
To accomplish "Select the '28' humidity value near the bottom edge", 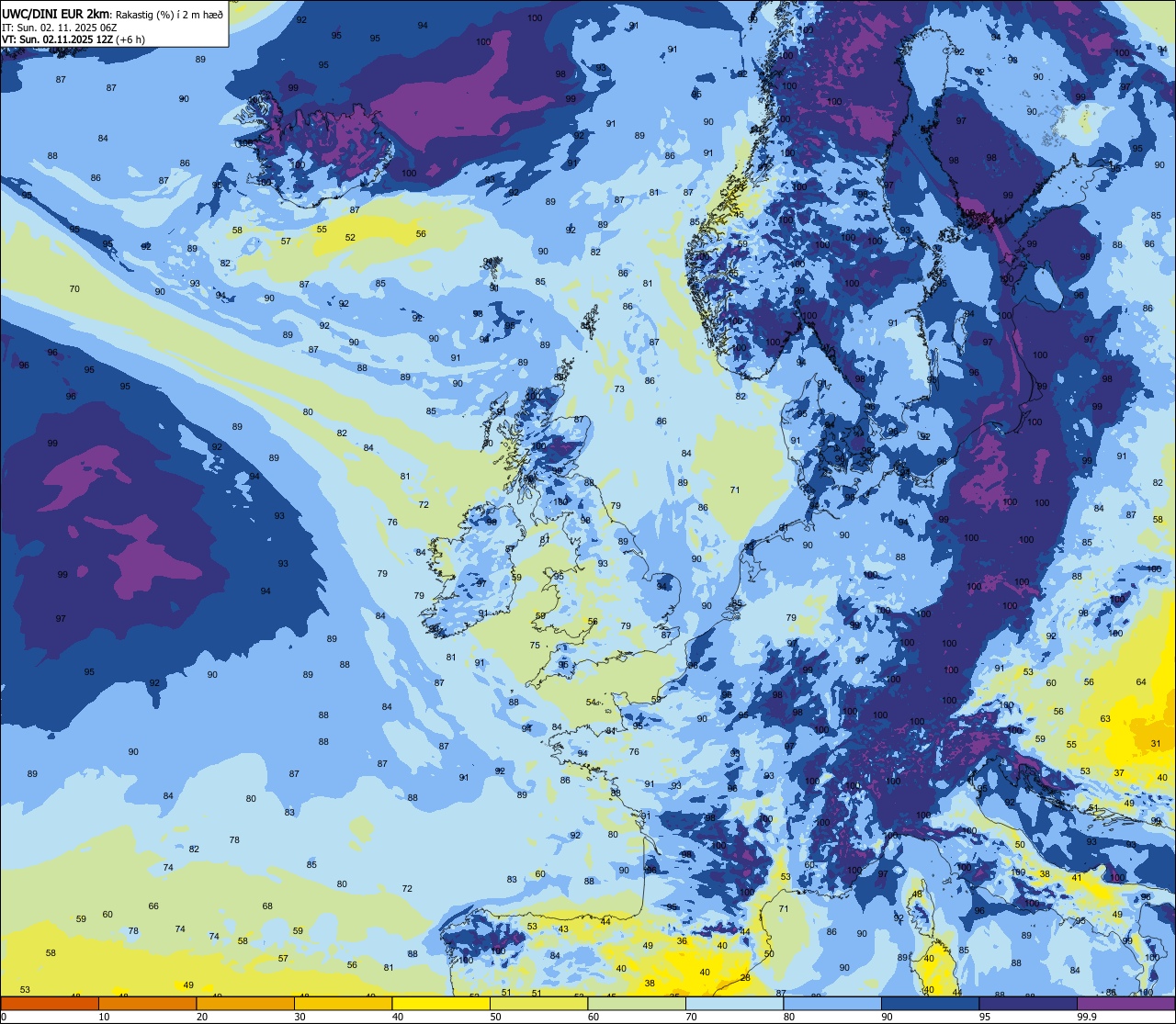I will coord(745,977).
